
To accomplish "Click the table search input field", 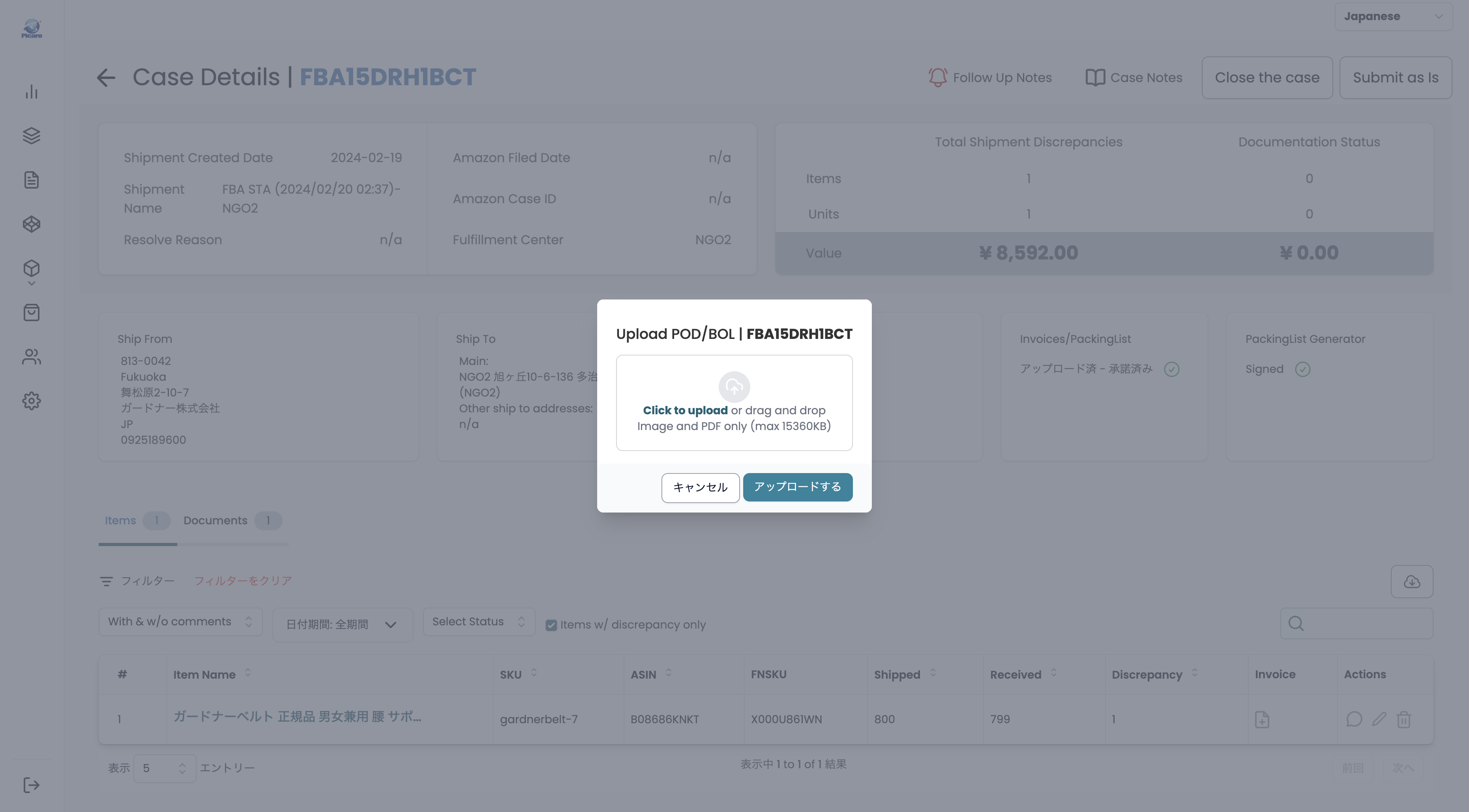I will [x=1356, y=624].
